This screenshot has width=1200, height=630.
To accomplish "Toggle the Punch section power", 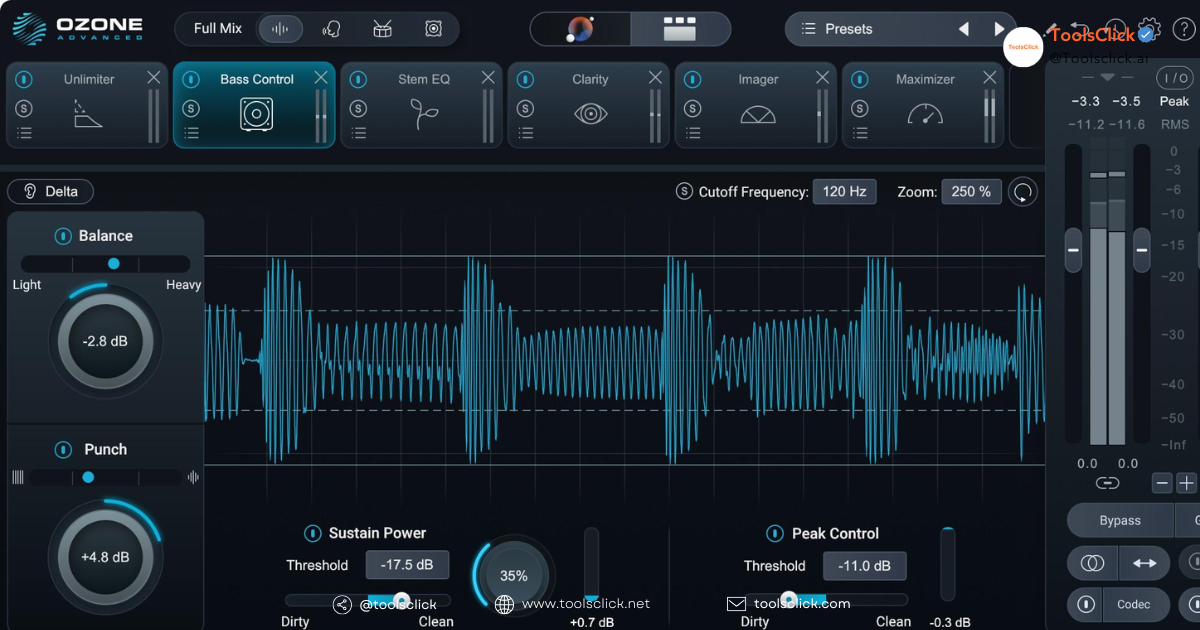I will tap(63, 450).
